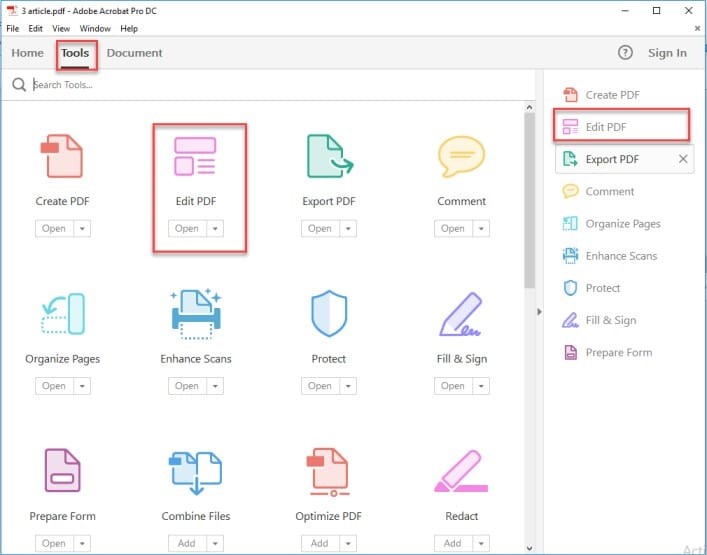Open the Comment speech bubble icon in grid
The height and width of the screenshot is (555, 707).
click(461, 156)
